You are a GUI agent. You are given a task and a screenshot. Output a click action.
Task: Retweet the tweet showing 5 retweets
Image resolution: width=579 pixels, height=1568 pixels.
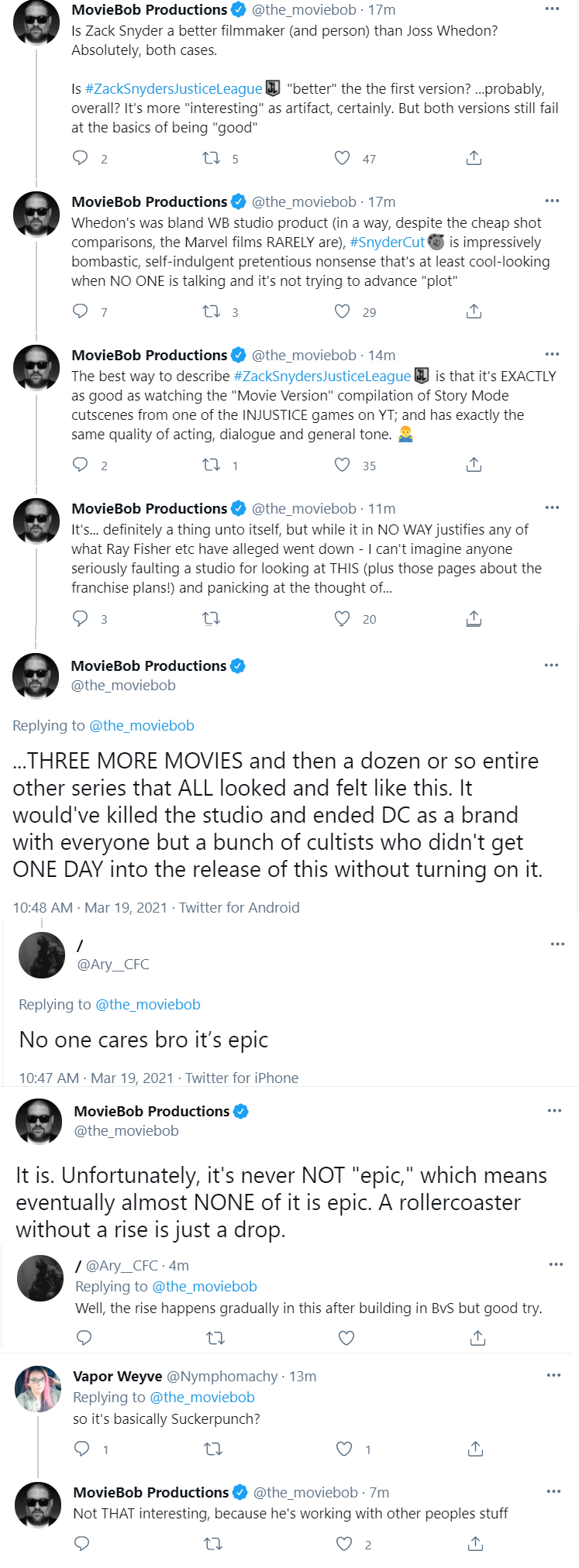coord(211,158)
